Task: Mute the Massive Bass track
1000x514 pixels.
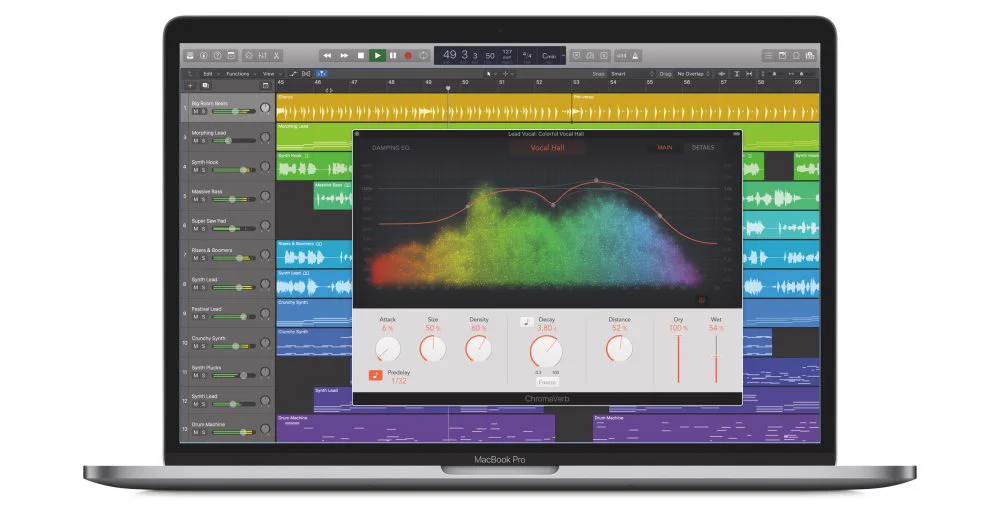Action: click(196, 200)
